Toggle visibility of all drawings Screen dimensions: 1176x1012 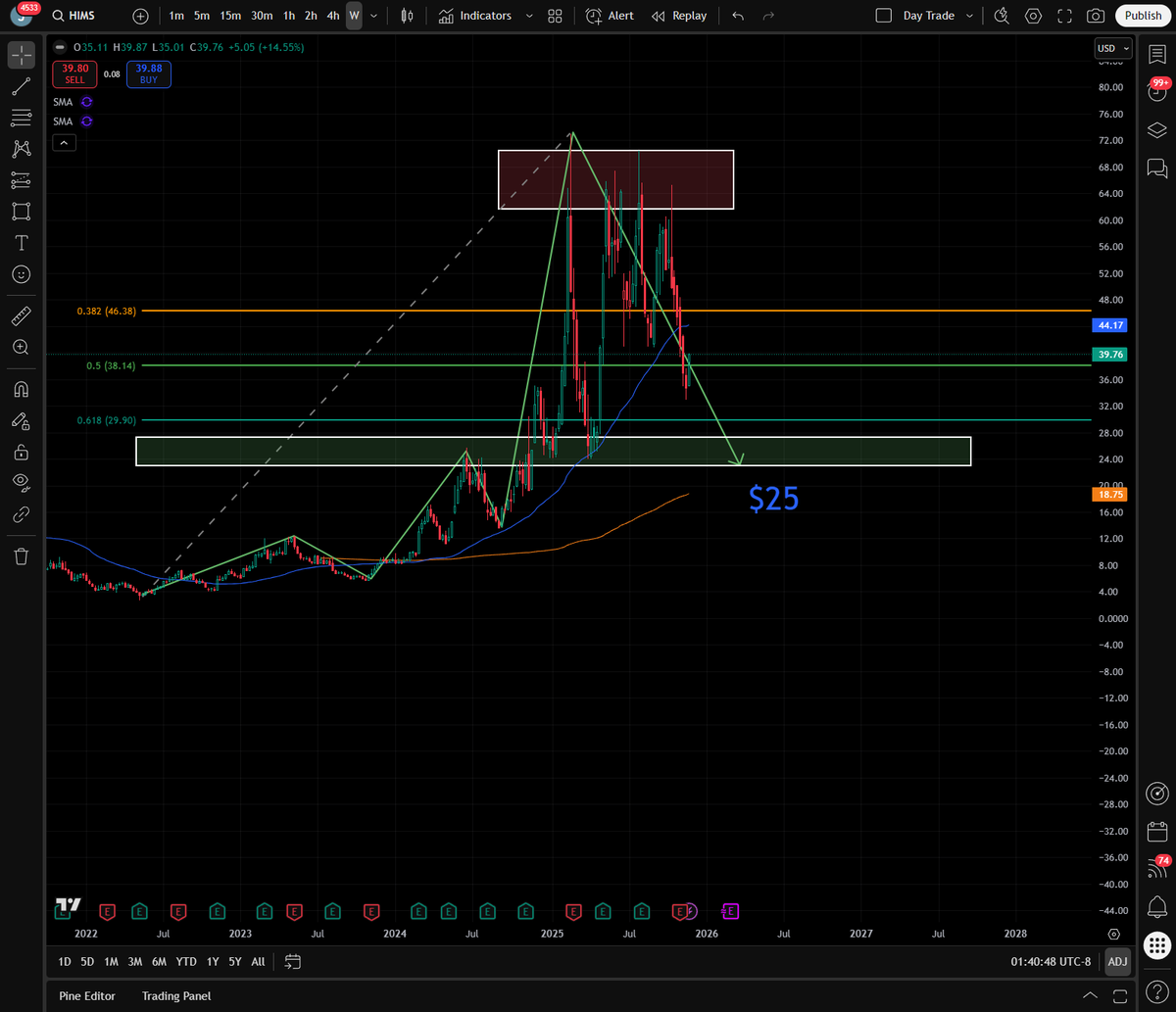click(x=21, y=482)
